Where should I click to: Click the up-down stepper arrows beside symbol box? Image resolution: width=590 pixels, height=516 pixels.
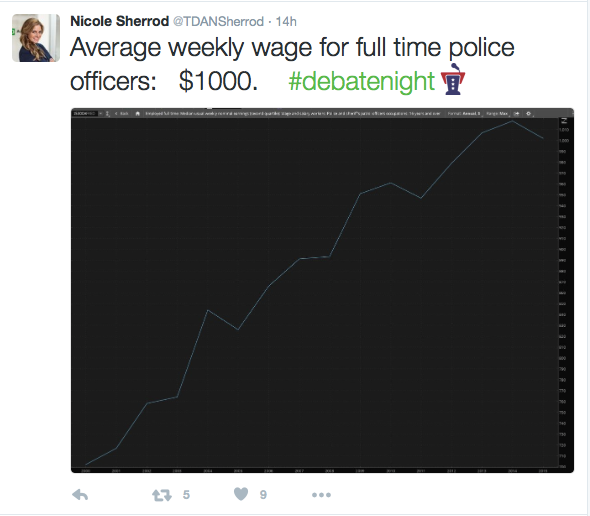(x=107, y=113)
